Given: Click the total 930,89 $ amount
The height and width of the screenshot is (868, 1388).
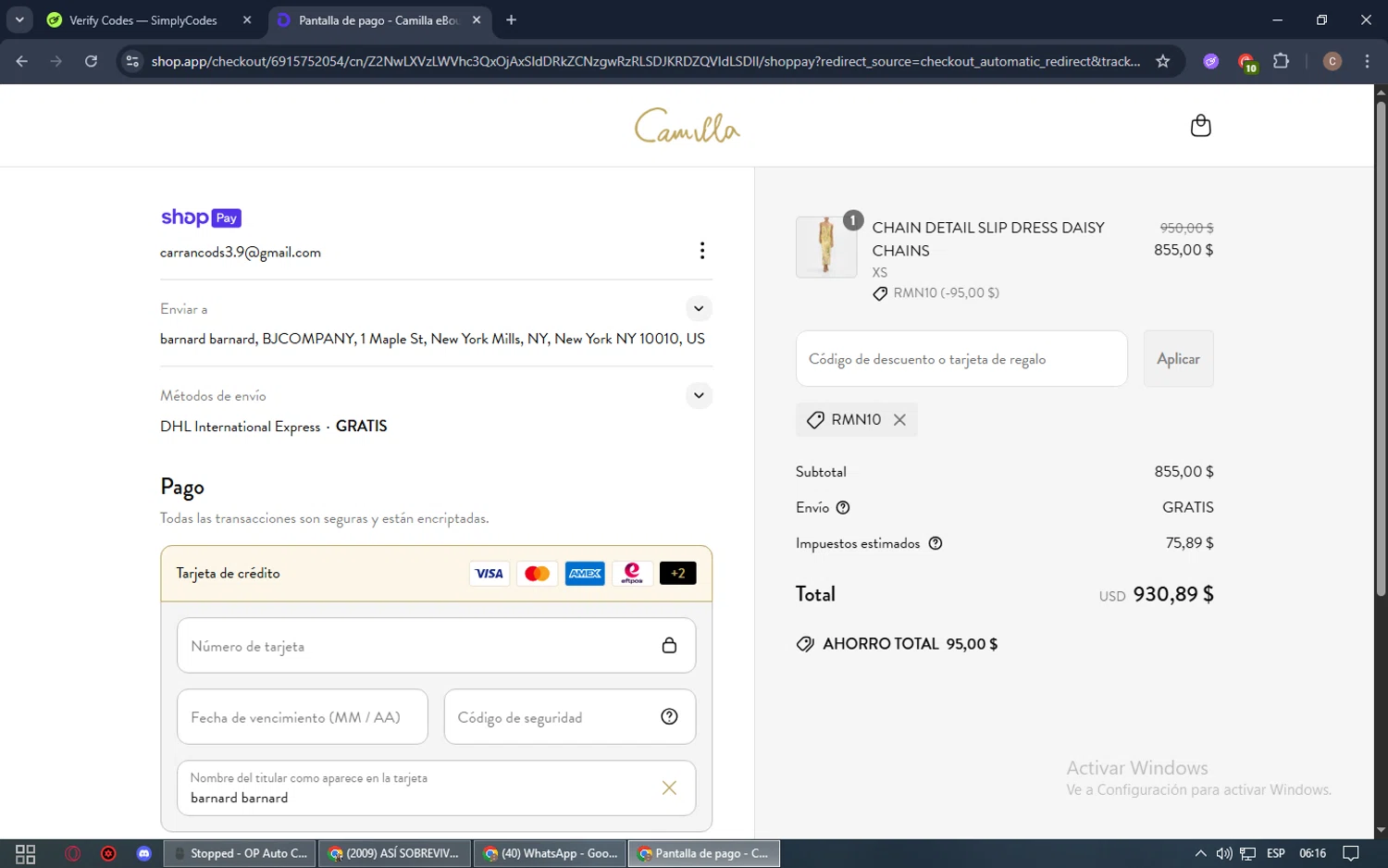Looking at the screenshot, I should coord(1173,594).
